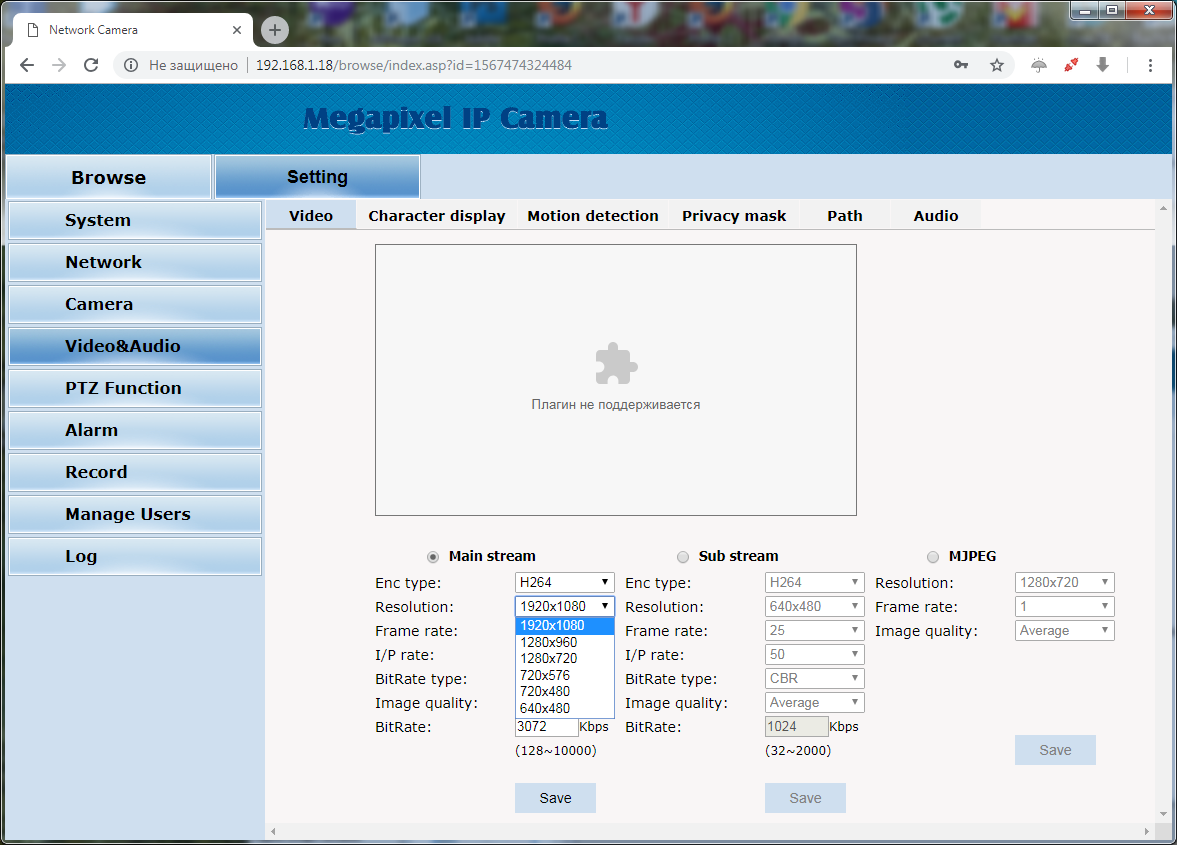The height and width of the screenshot is (845, 1177).
Task: Save the Main stream settings
Action: (x=555, y=798)
